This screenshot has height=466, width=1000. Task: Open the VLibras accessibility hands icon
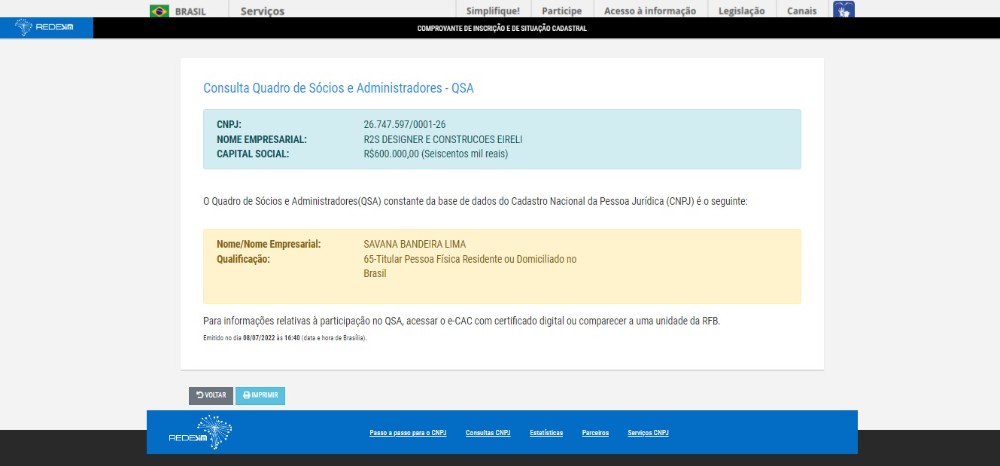coord(843,11)
